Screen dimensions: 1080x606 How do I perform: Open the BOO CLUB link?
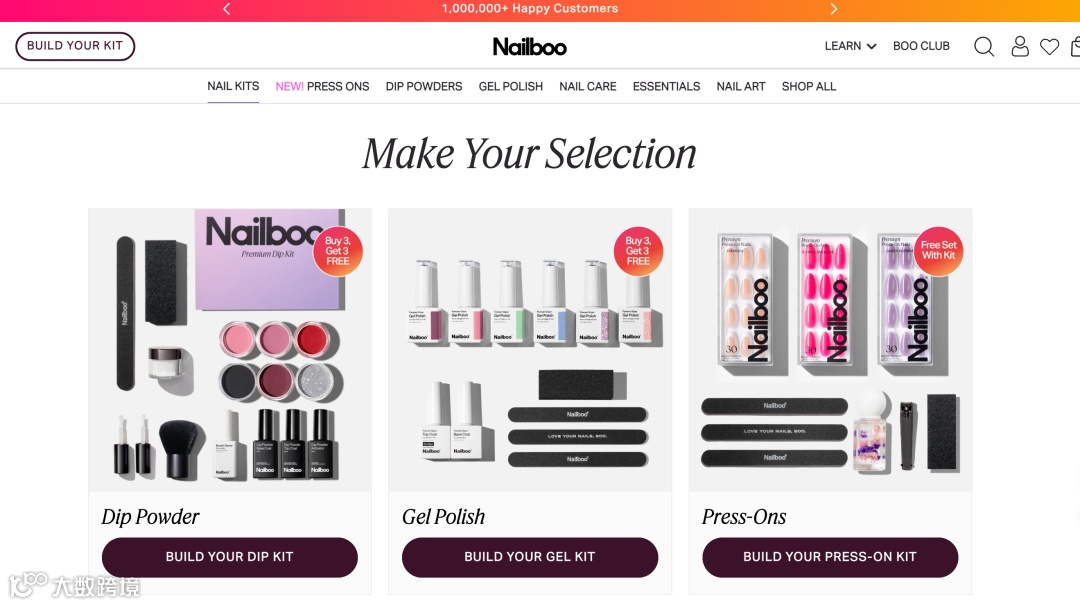click(921, 46)
